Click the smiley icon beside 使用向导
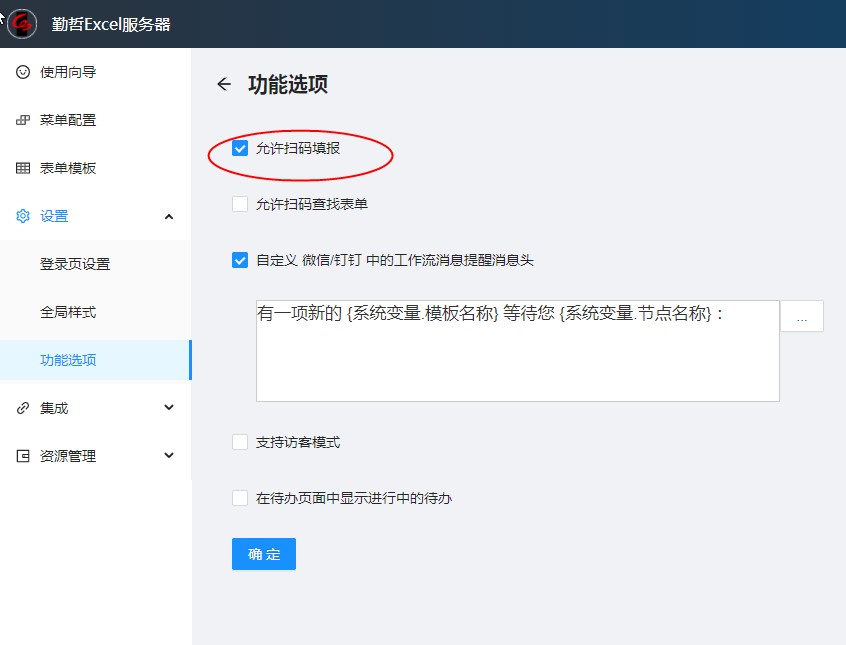 (x=23, y=72)
